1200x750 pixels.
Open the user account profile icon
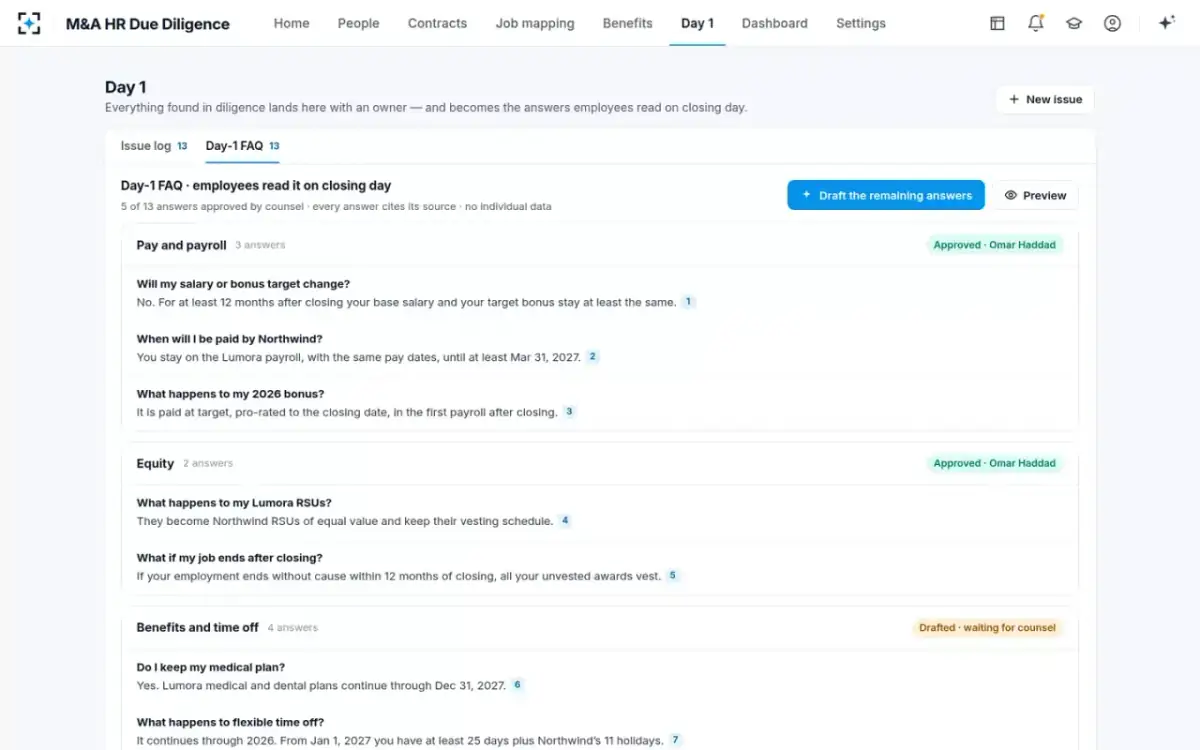pyautogui.click(x=1112, y=23)
